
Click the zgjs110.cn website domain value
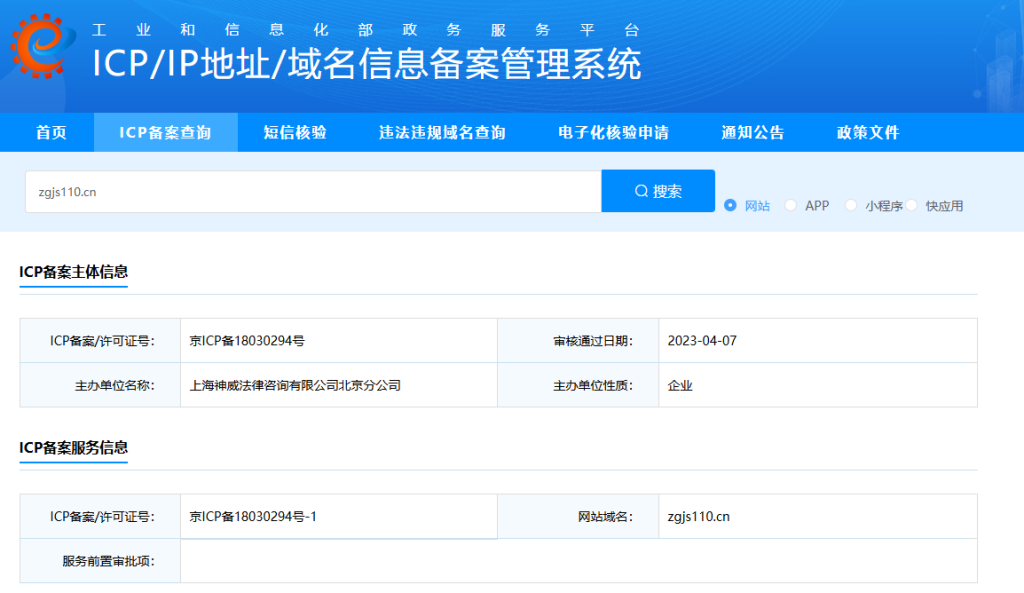(x=698, y=517)
